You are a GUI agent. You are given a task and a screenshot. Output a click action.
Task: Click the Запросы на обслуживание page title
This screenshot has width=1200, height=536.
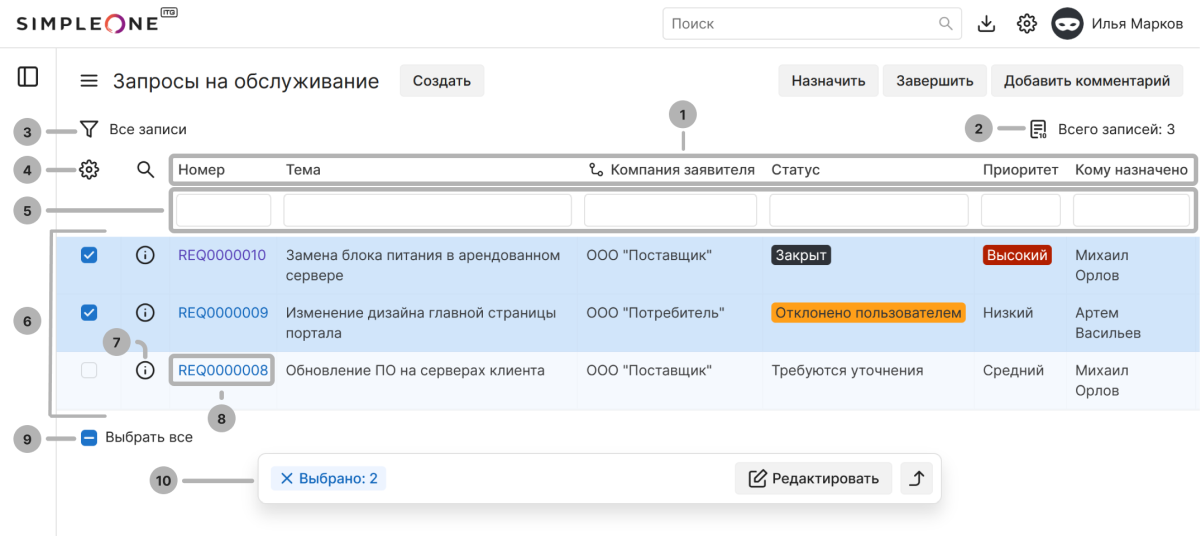pos(246,81)
